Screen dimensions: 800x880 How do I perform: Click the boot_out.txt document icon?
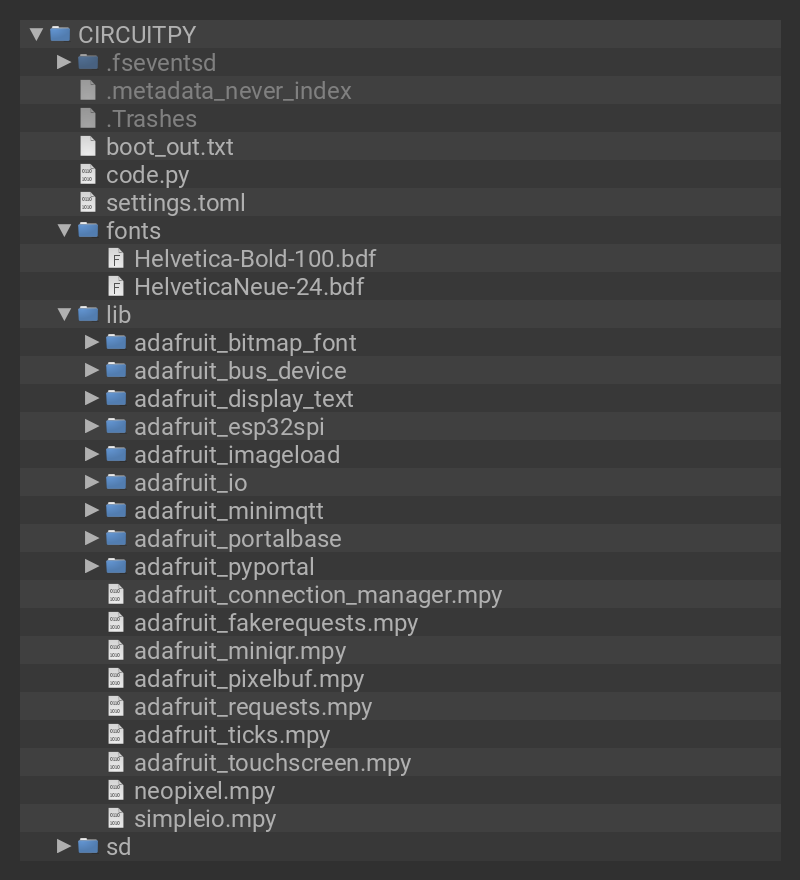pos(89,147)
